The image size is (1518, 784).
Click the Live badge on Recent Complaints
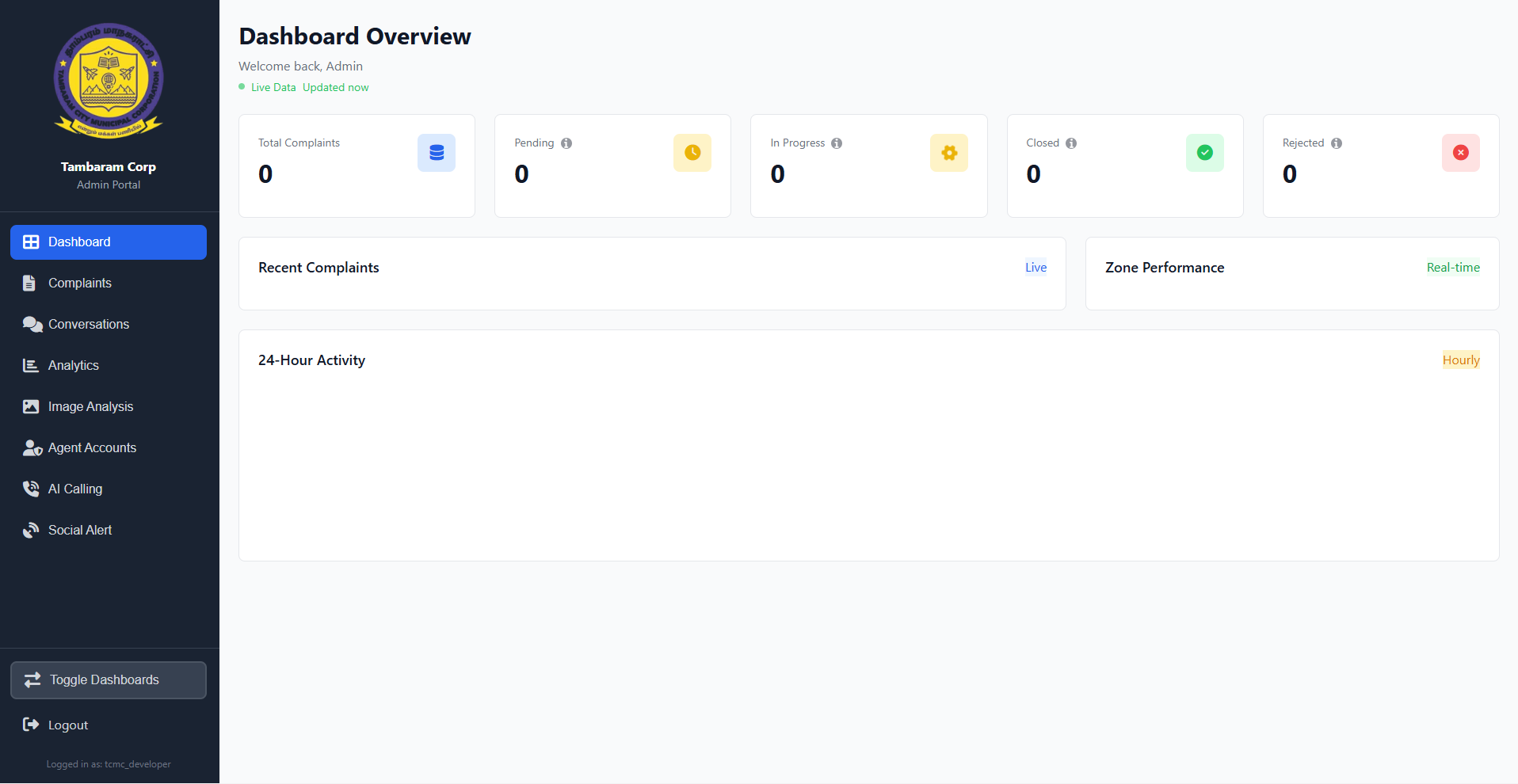point(1036,268)
